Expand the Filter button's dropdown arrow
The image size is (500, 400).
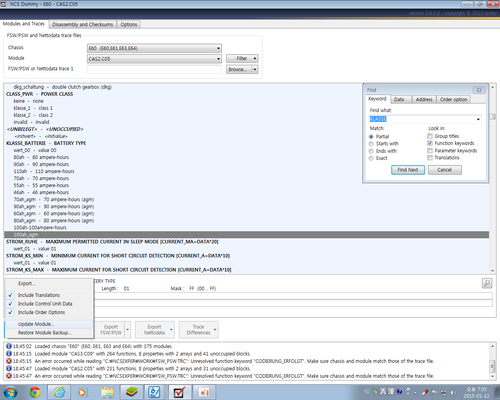(x=255, y=59)
